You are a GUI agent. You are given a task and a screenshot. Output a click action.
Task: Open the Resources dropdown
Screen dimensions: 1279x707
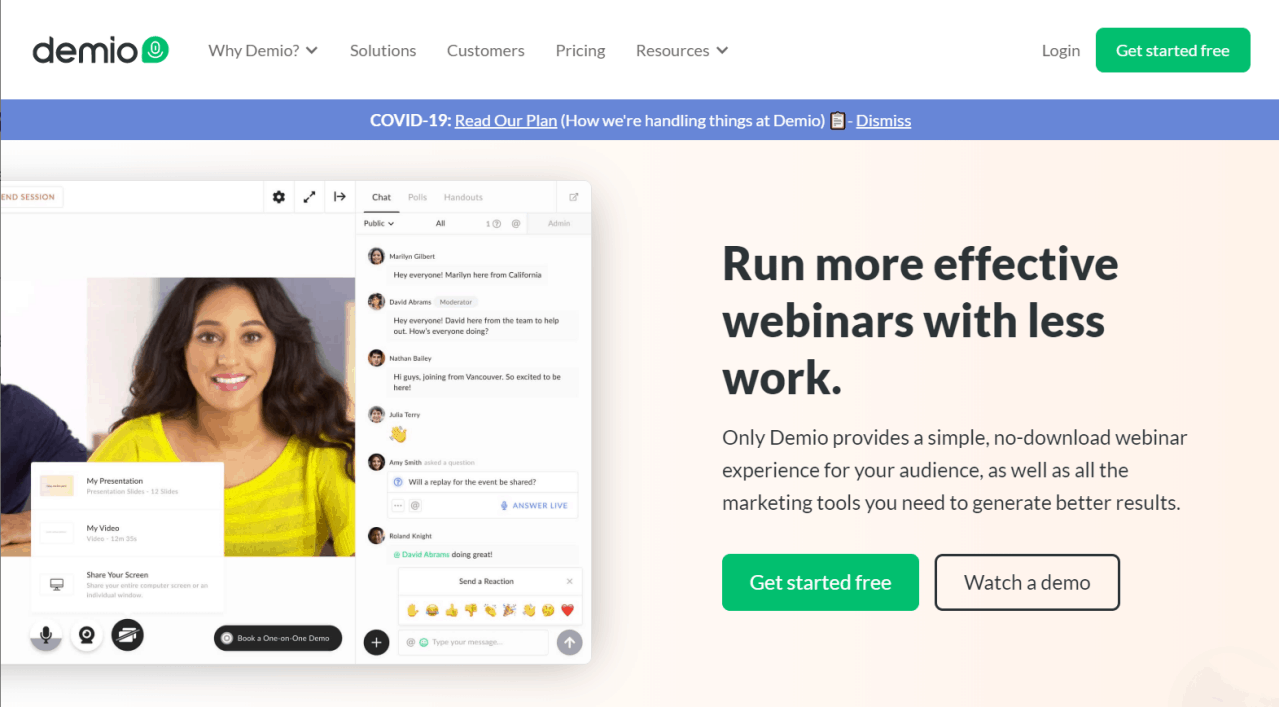point(681,50)
